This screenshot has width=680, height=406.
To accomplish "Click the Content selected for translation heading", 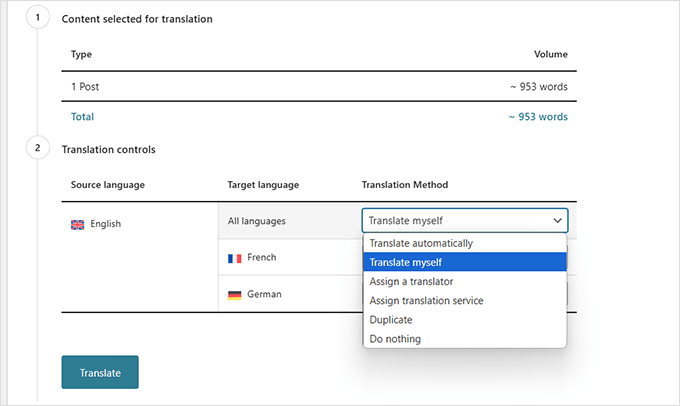I will click(x=137, y=19).
